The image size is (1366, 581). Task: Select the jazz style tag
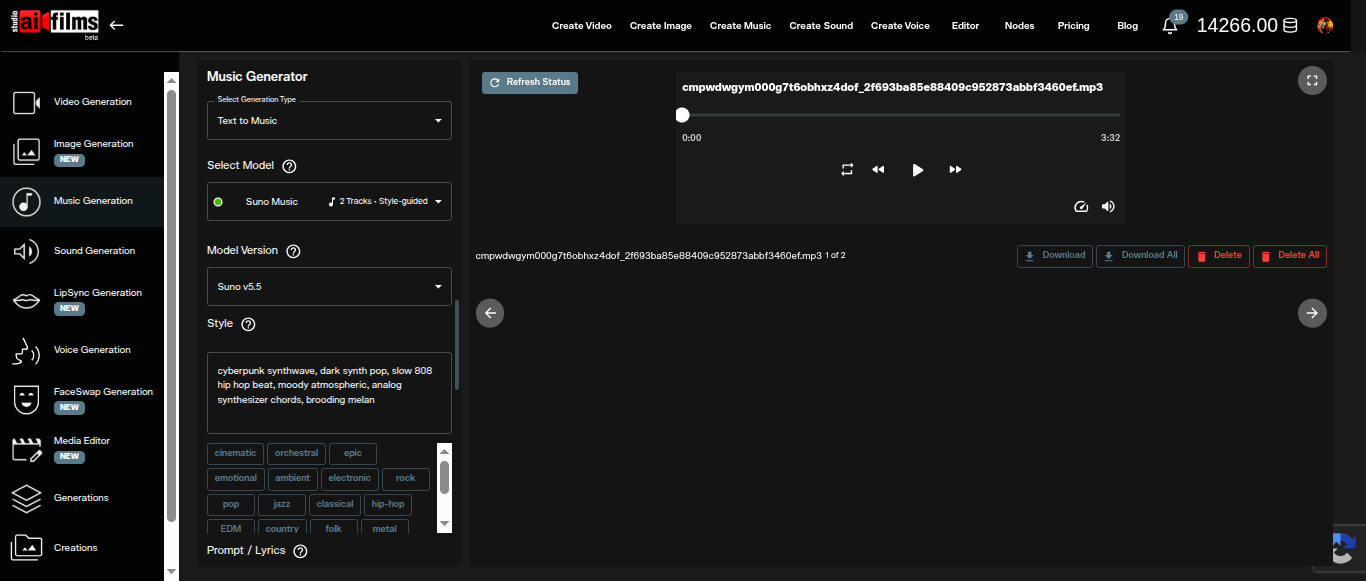(x=282, y=505)
